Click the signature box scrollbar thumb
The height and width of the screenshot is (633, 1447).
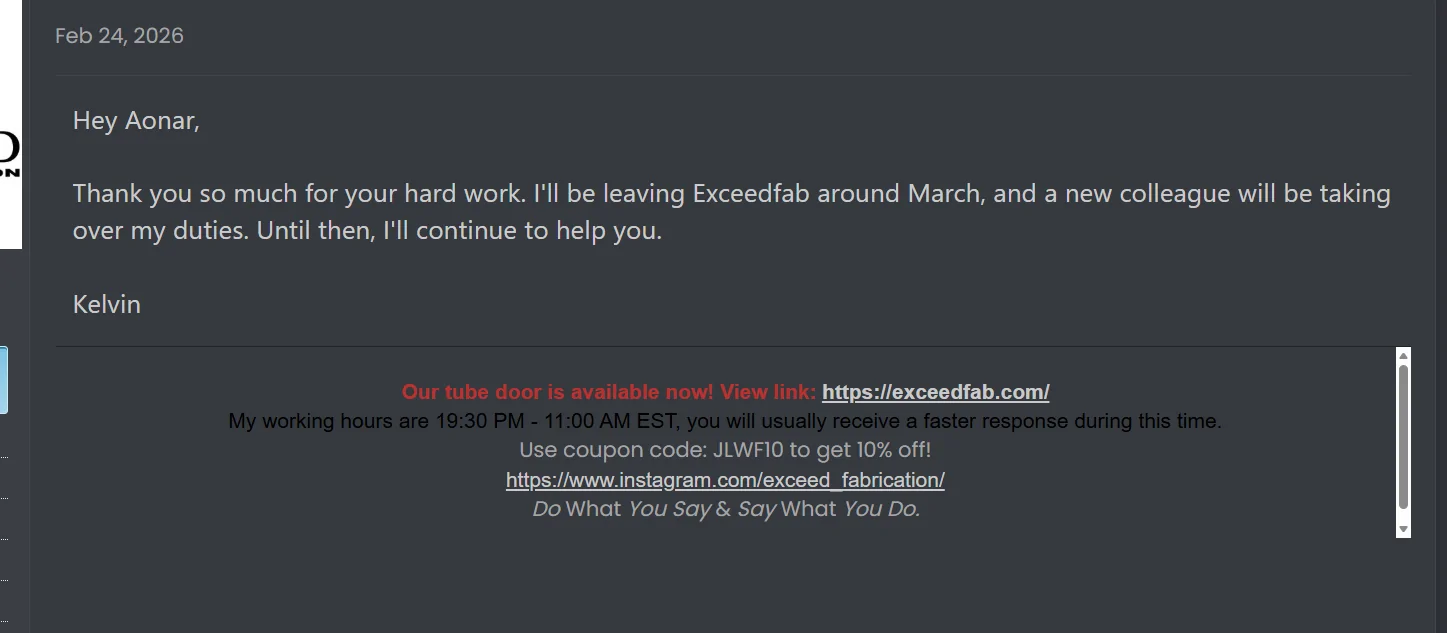coord(1403,437)
